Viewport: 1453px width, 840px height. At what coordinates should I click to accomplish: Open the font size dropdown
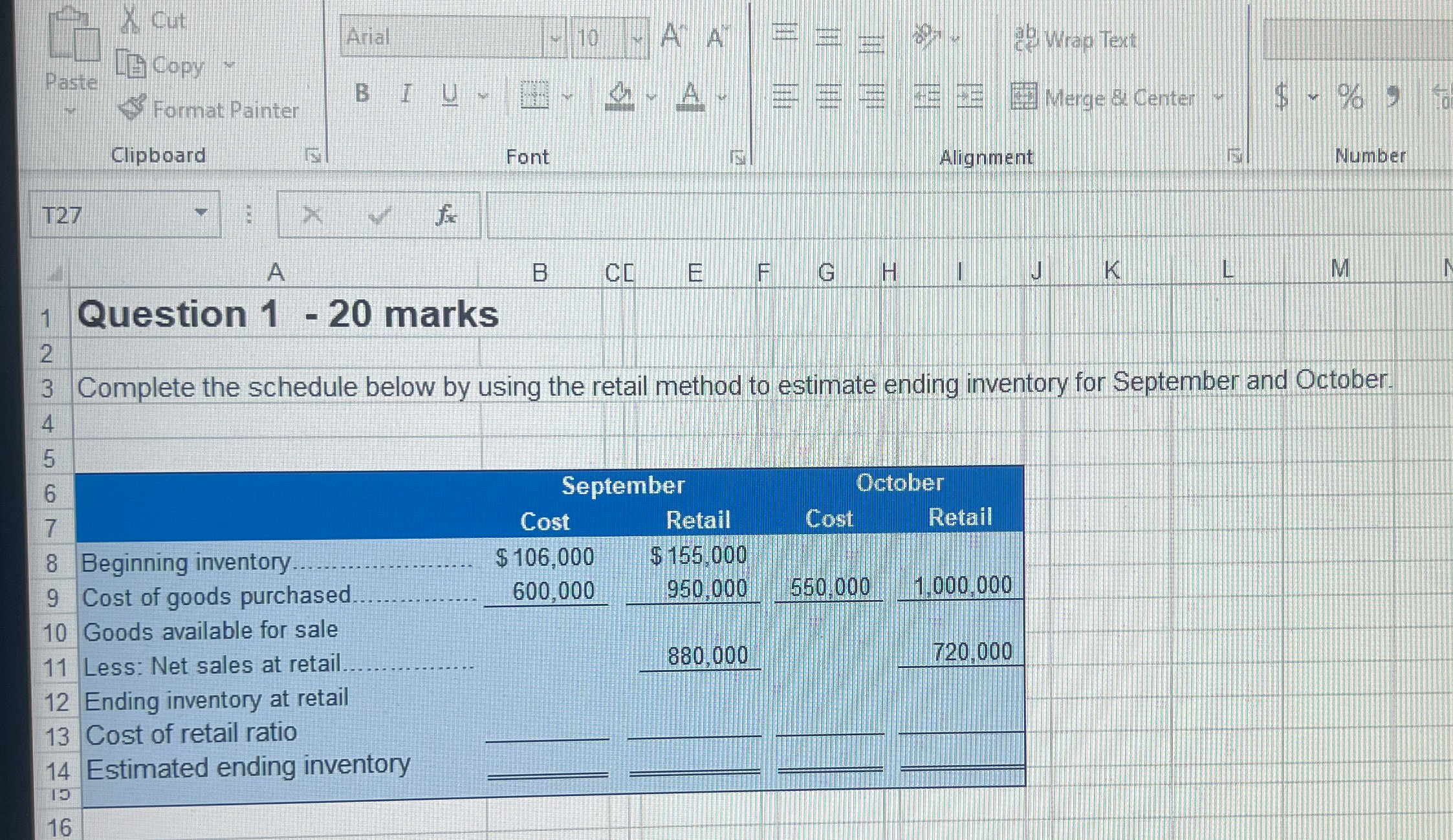point(637,38)
